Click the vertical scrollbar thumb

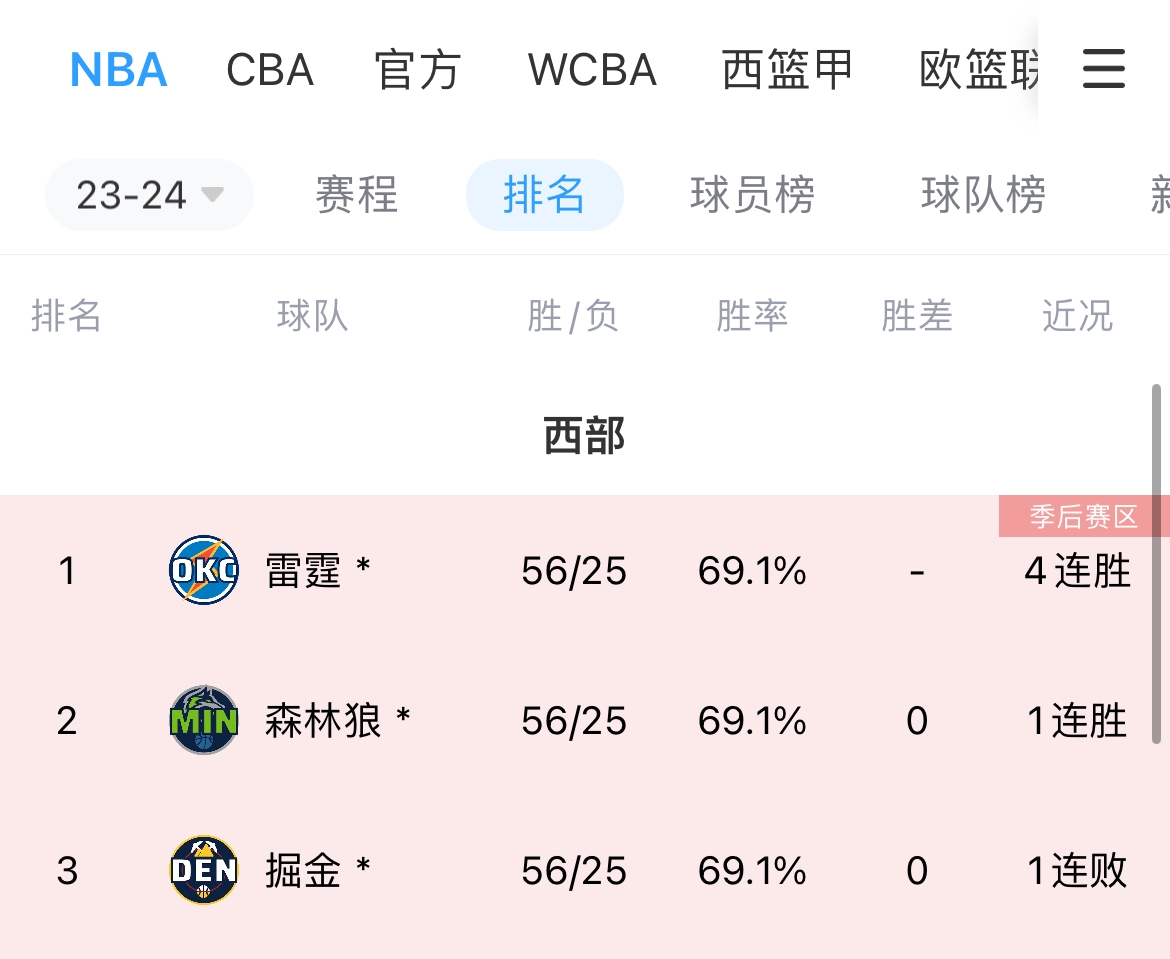click(x=1157, y=564)
